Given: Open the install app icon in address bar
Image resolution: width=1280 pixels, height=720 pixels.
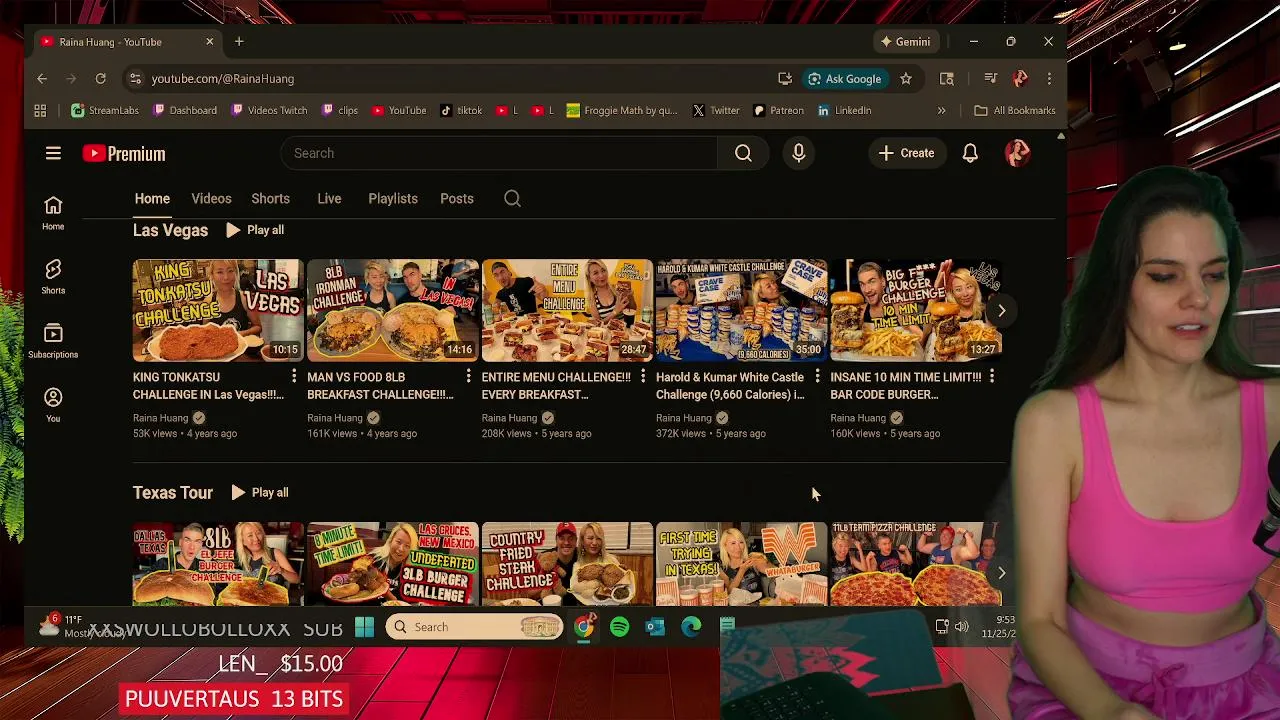Looking at the screenshot, I should pos(785,78).
